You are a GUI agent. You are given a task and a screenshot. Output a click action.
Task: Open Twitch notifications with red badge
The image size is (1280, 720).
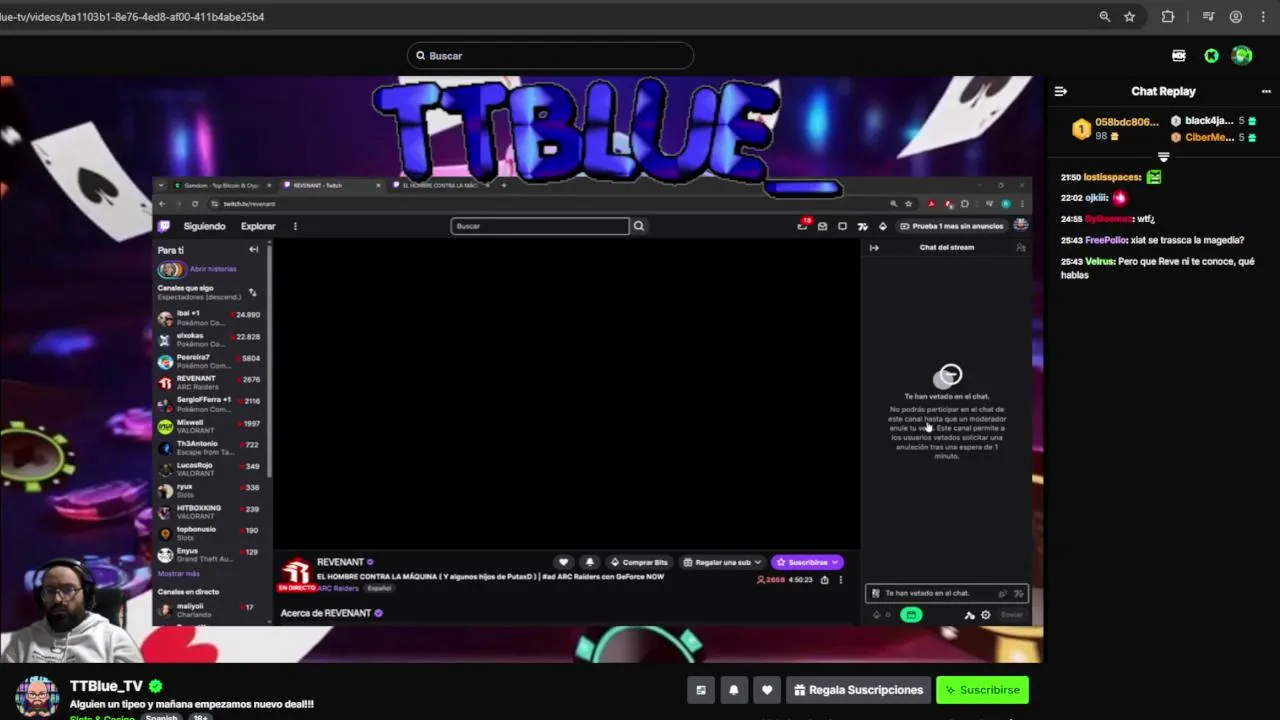click(802, 225)
